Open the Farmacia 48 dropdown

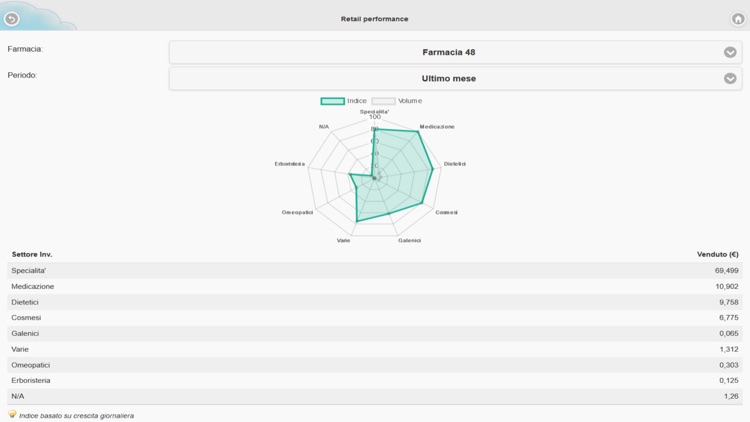tap(455, 52)
